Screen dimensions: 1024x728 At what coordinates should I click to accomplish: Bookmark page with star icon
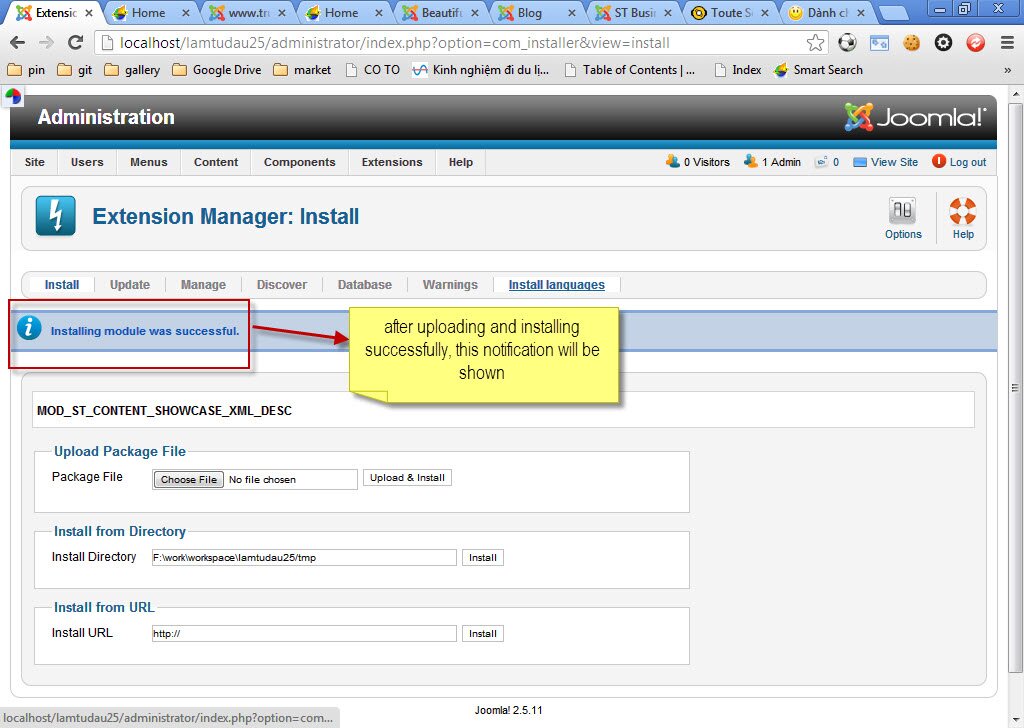pyautogui.click(x=815, y=43)
